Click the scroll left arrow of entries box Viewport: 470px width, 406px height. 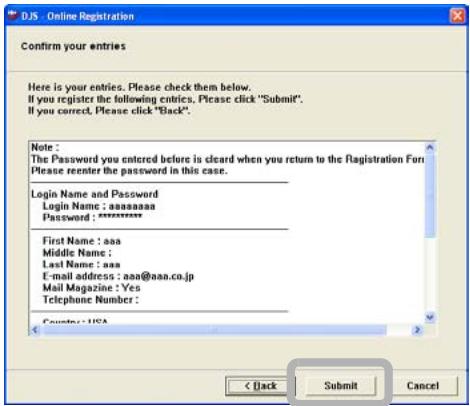point(35,330)
